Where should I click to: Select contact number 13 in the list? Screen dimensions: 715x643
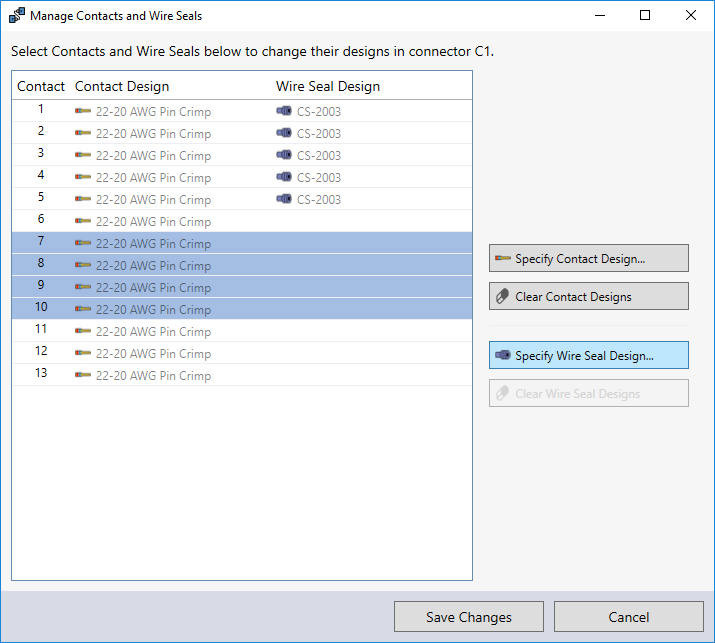(x=41, y=373)
